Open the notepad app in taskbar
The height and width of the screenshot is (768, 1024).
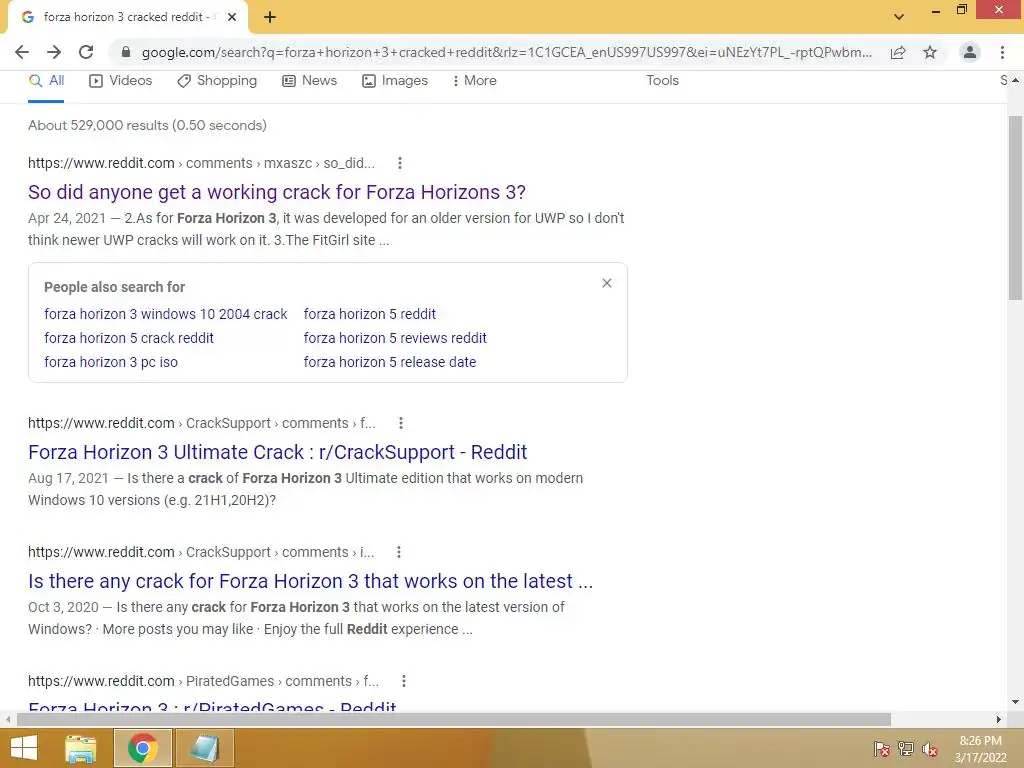point(204,748)
